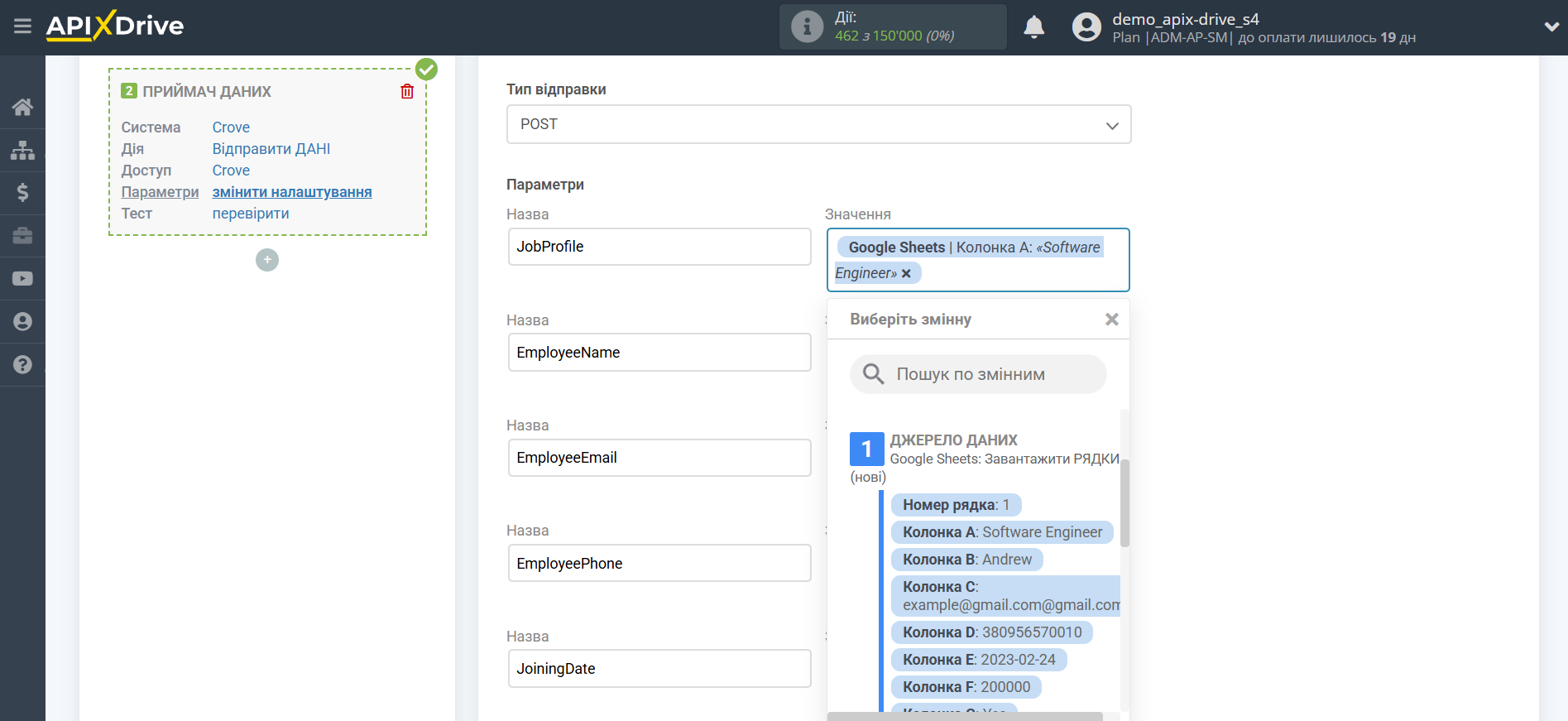The image size is (1568, 721).
Task: Open the connections sitemap icon in the sidebar
Action: (22, 150)
